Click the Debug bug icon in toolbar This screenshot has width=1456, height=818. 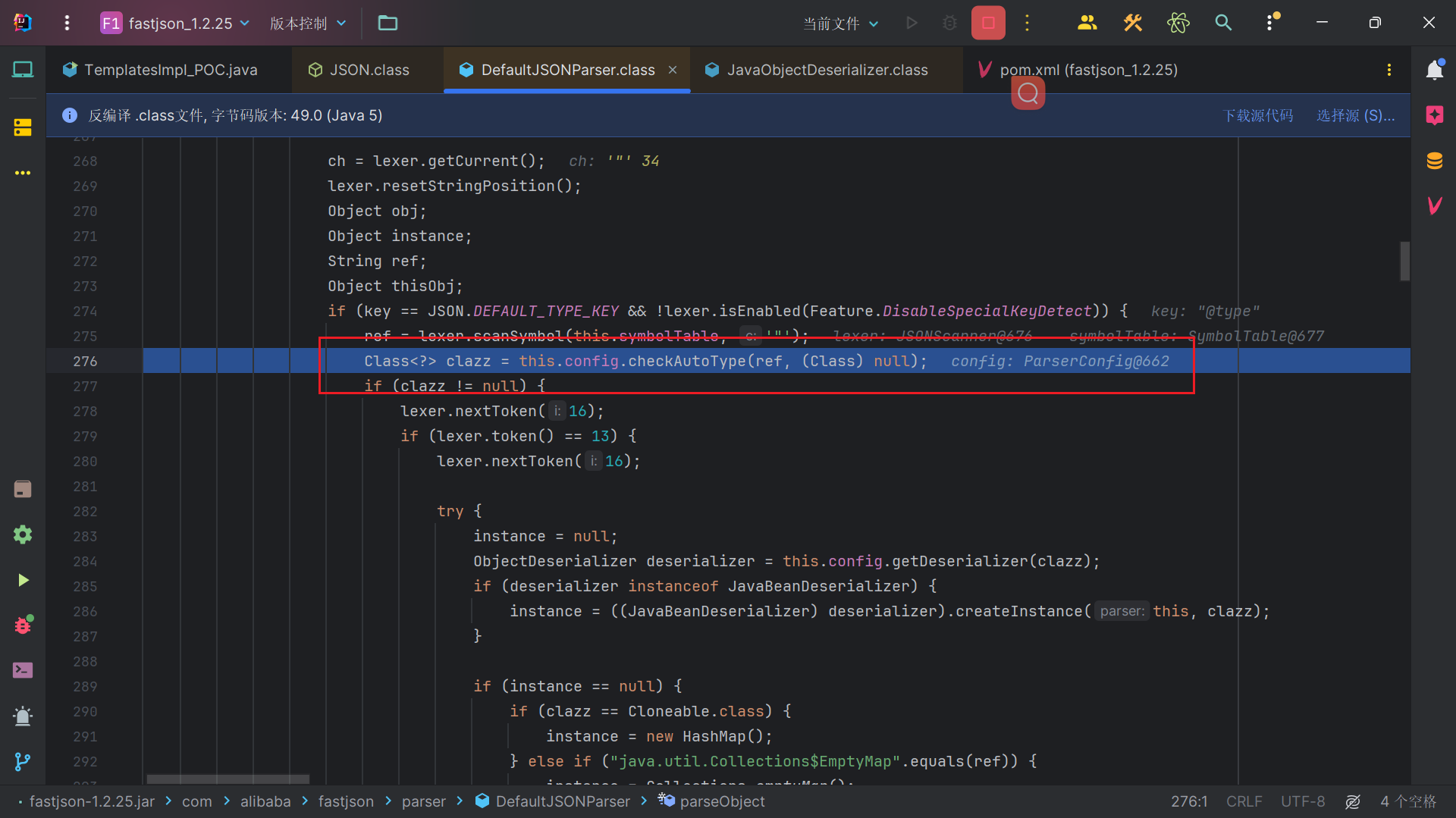click(x=949, y=23)
